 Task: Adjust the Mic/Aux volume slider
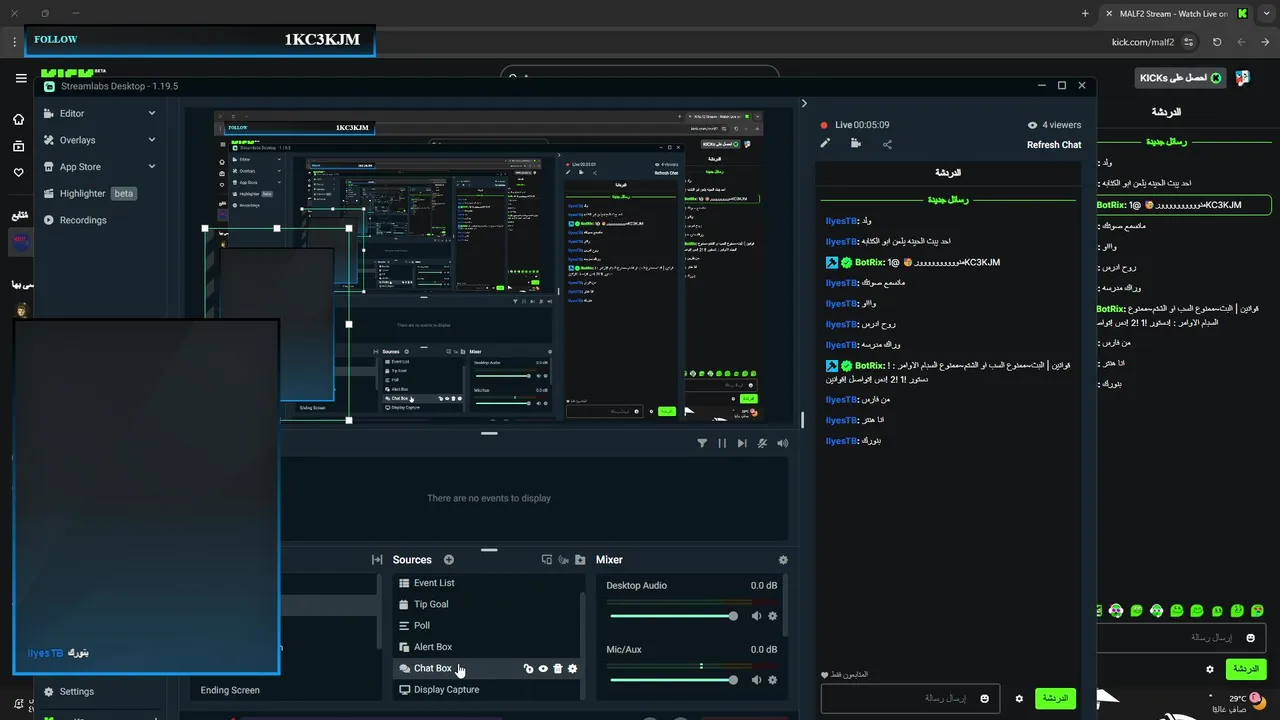672,680
